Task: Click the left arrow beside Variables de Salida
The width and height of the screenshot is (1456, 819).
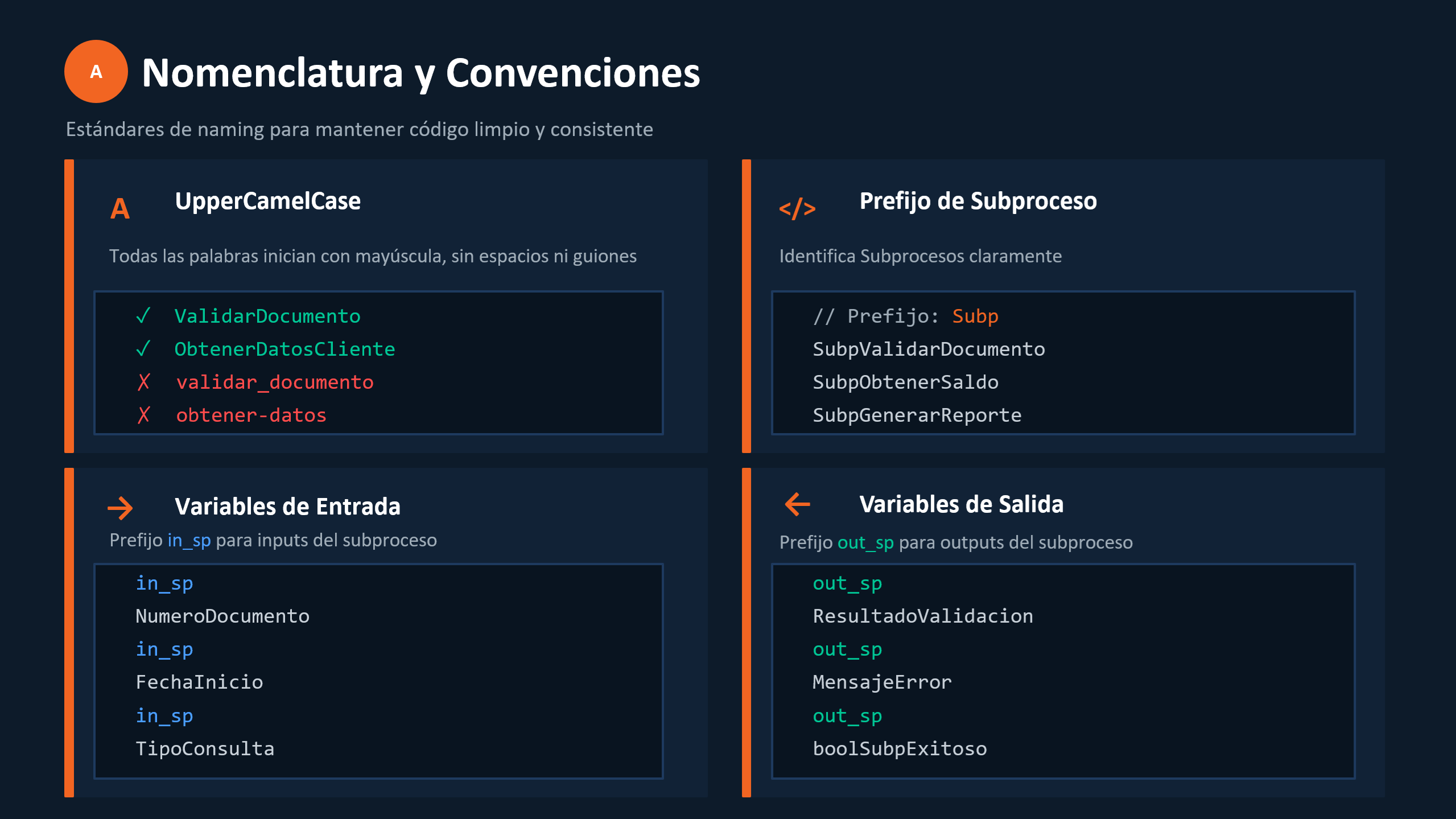Action: (797, 504)
